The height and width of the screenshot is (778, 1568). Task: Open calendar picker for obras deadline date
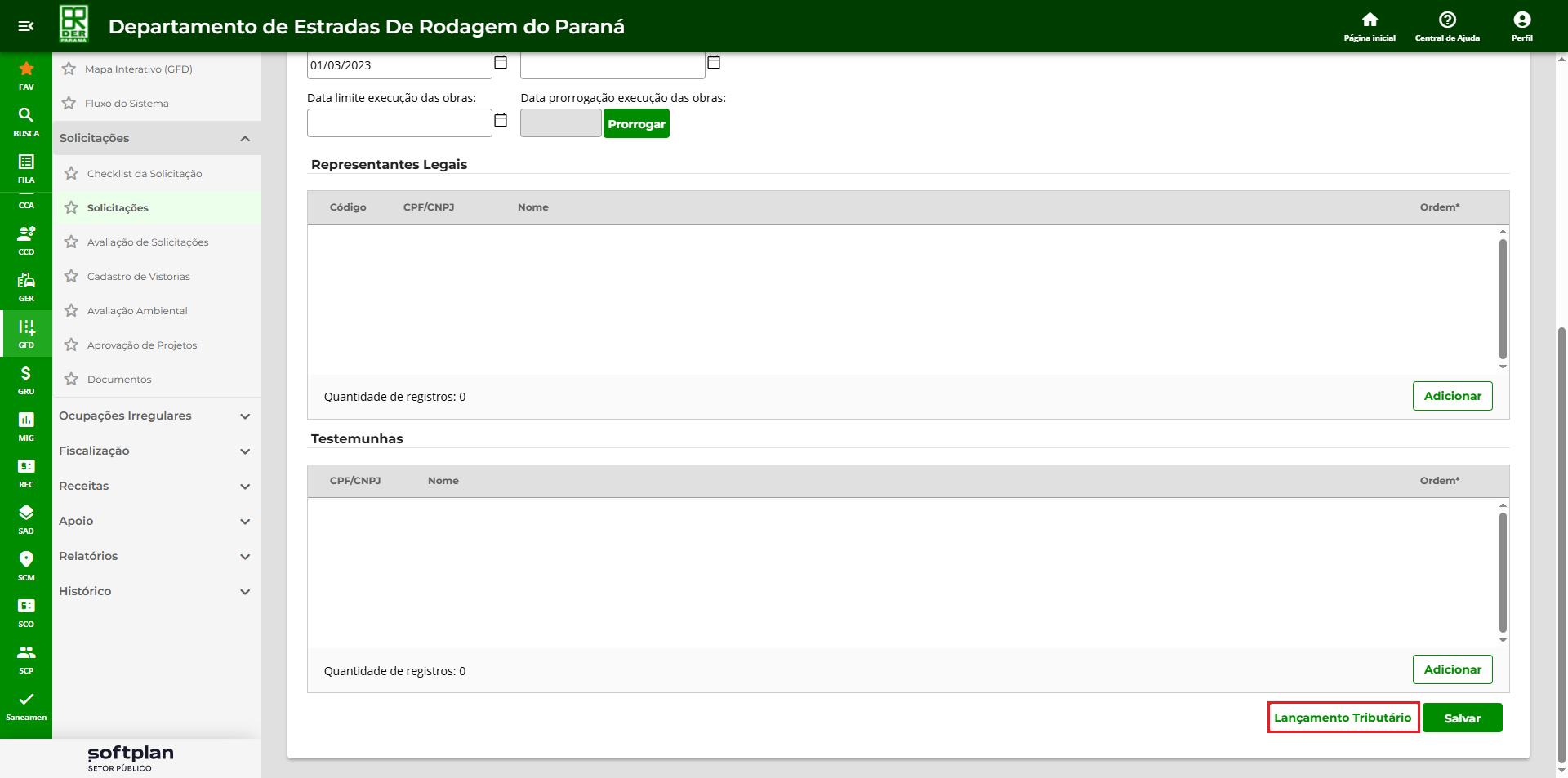[501, 121]
